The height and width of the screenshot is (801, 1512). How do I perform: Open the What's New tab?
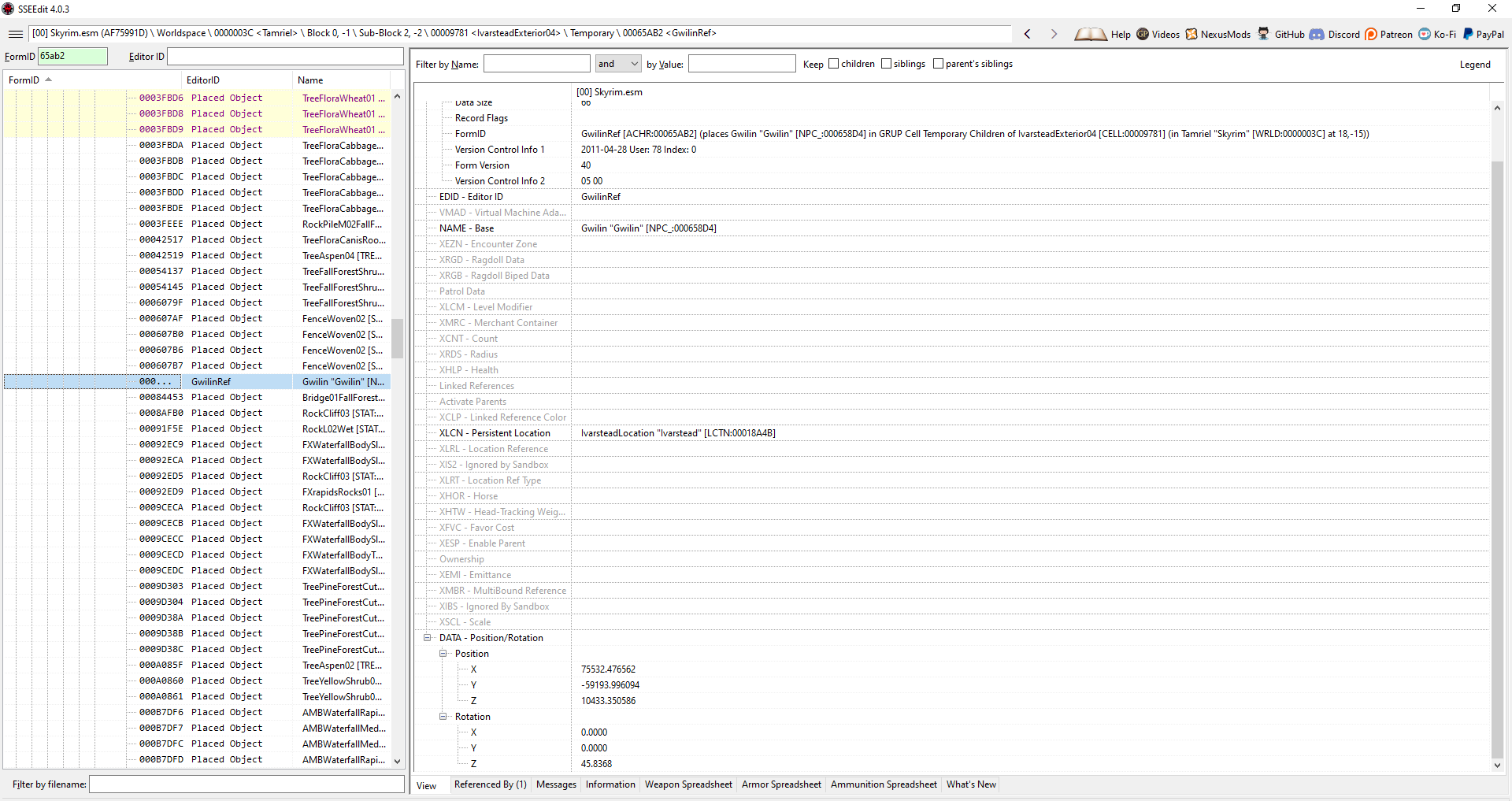[x=971, y=784]
